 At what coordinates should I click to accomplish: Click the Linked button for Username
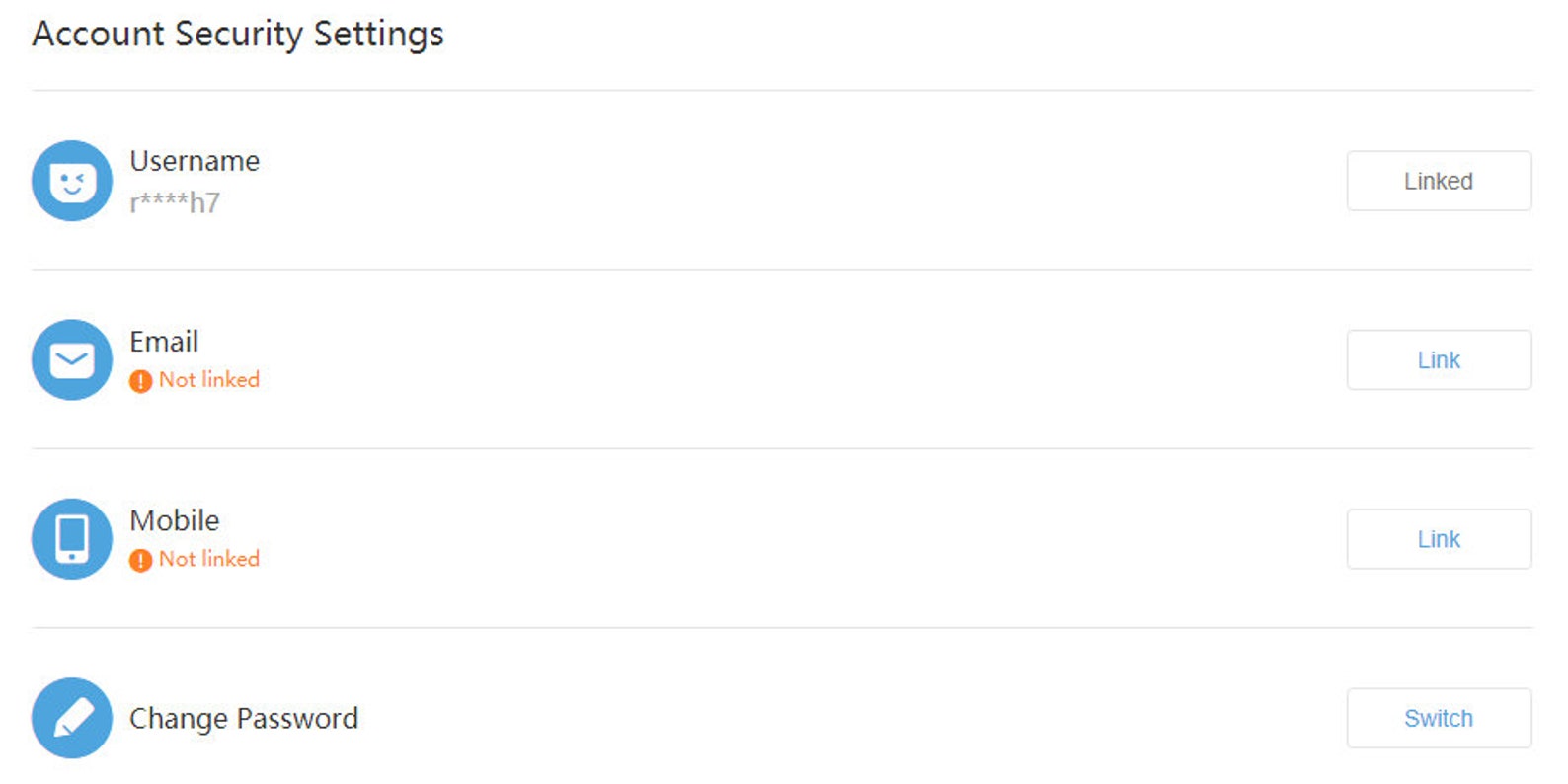(x=1439, y=181)
